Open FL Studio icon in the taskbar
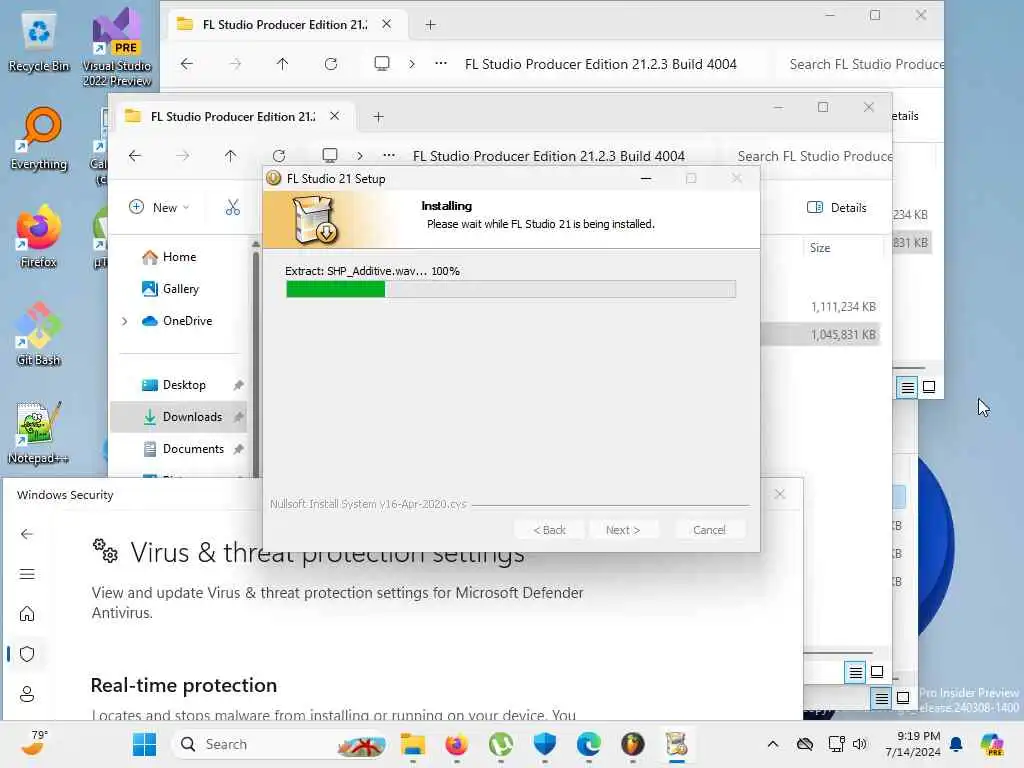 632,744
